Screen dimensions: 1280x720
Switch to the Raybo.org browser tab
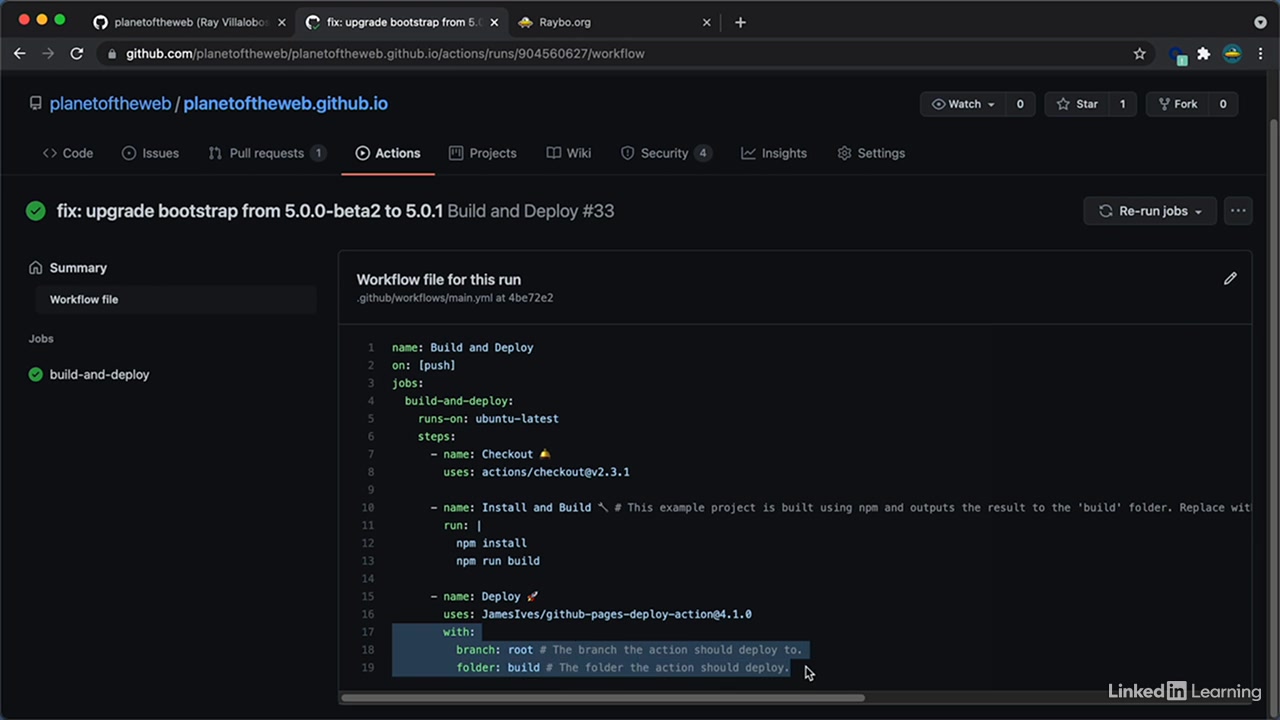pyautogui.click(x=614, y=22)
